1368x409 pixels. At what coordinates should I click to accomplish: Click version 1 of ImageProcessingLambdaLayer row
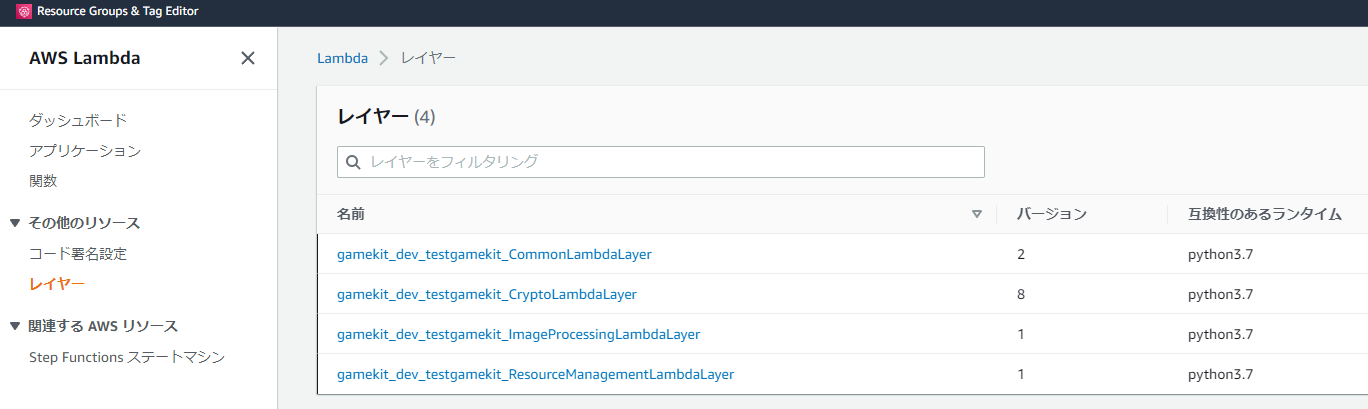point(1021,334)
